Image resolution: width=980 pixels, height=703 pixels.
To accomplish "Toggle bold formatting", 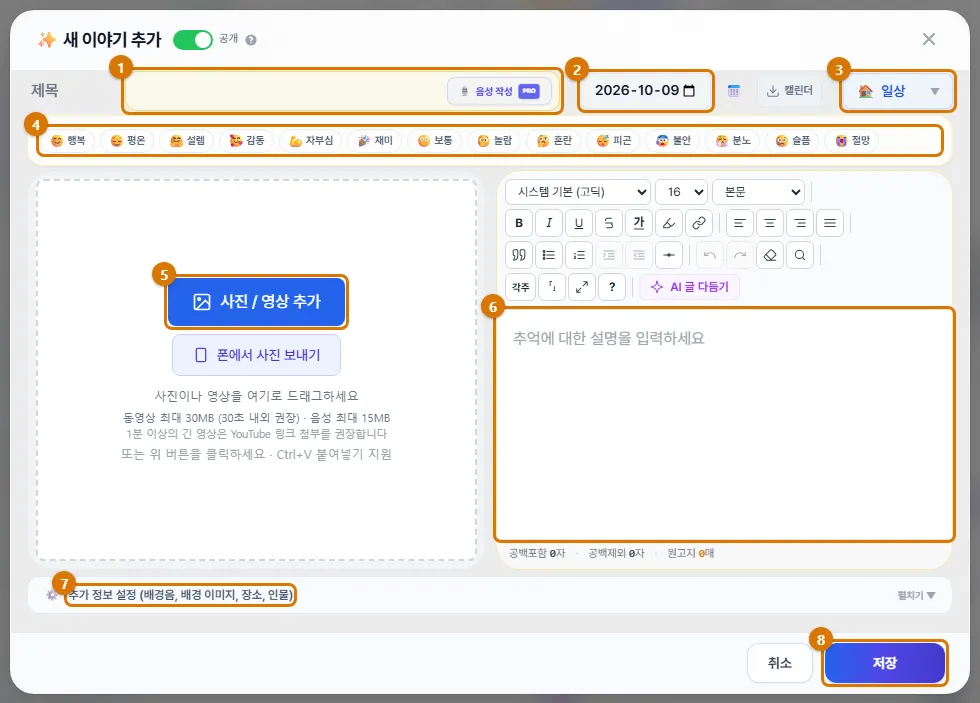I will pyautogui.click(x=519, y=223).
